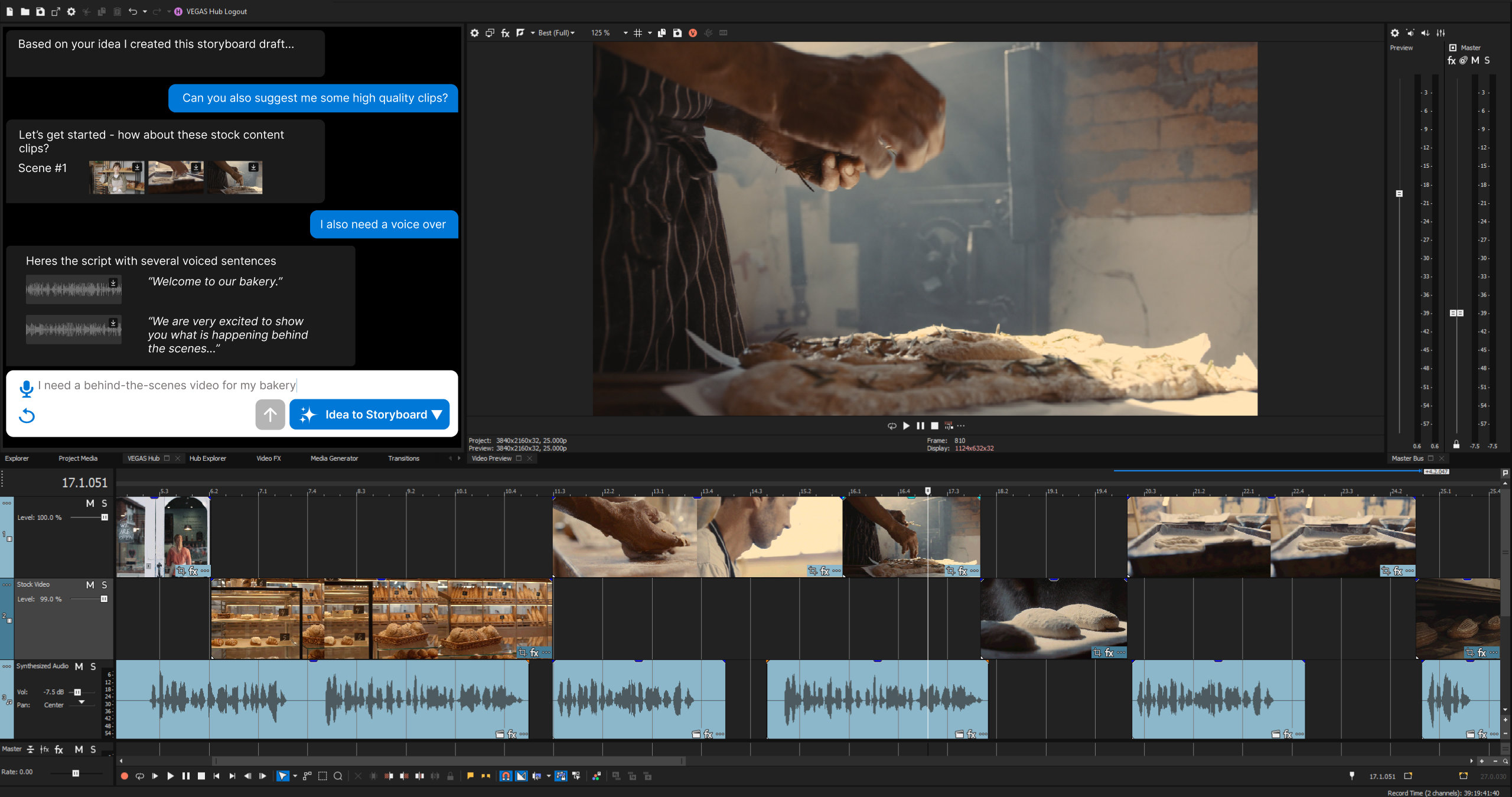Click the Vegas Hub tab
The image size is (1512, 797).
143,458
